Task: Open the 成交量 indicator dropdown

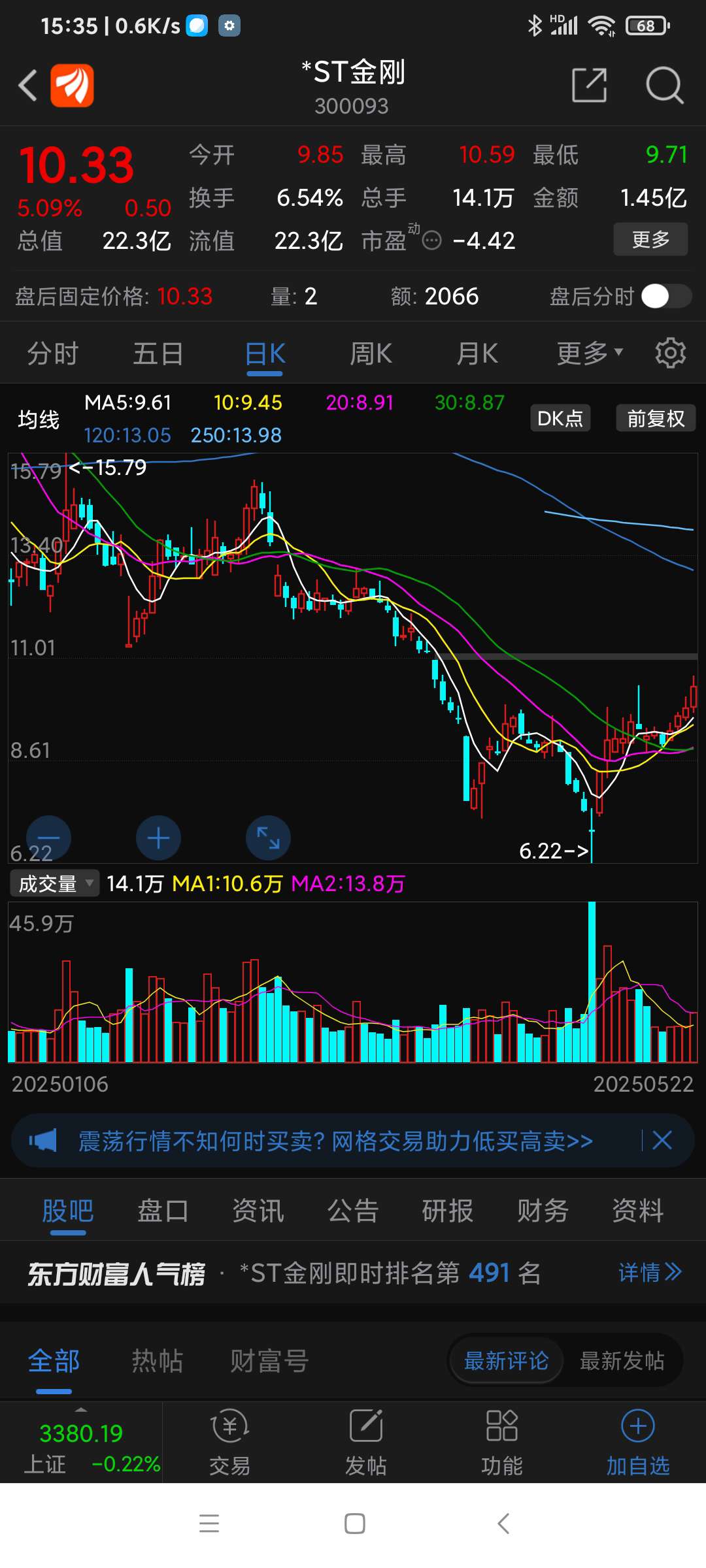Action: (x=55, y=884)
